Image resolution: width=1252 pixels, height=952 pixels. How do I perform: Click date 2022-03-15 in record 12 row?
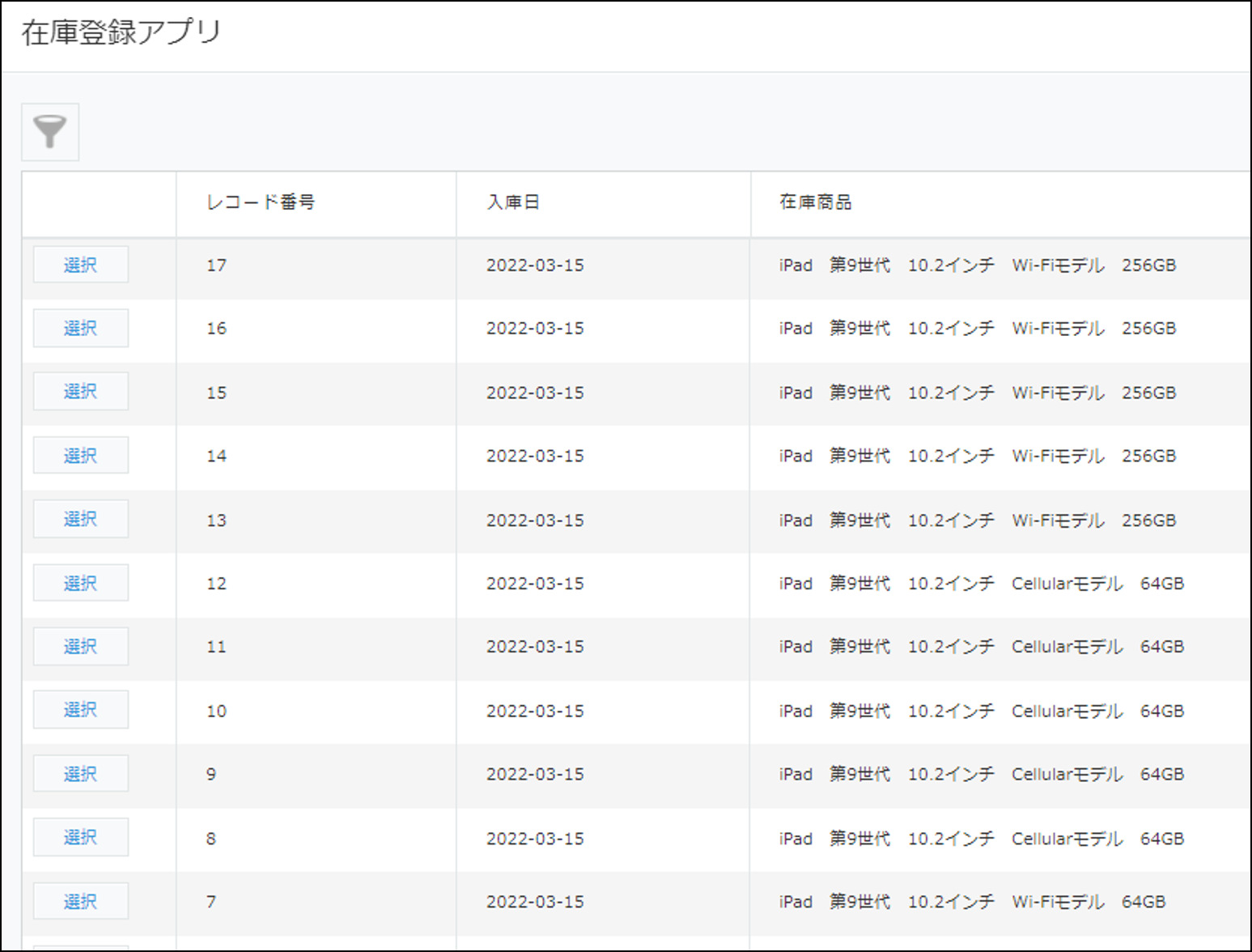(535, 584)
